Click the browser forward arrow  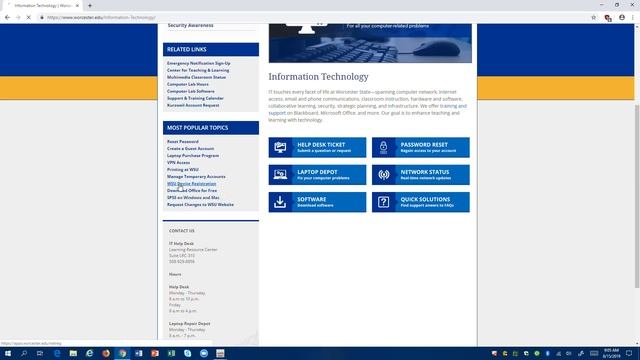pos(18,18)
